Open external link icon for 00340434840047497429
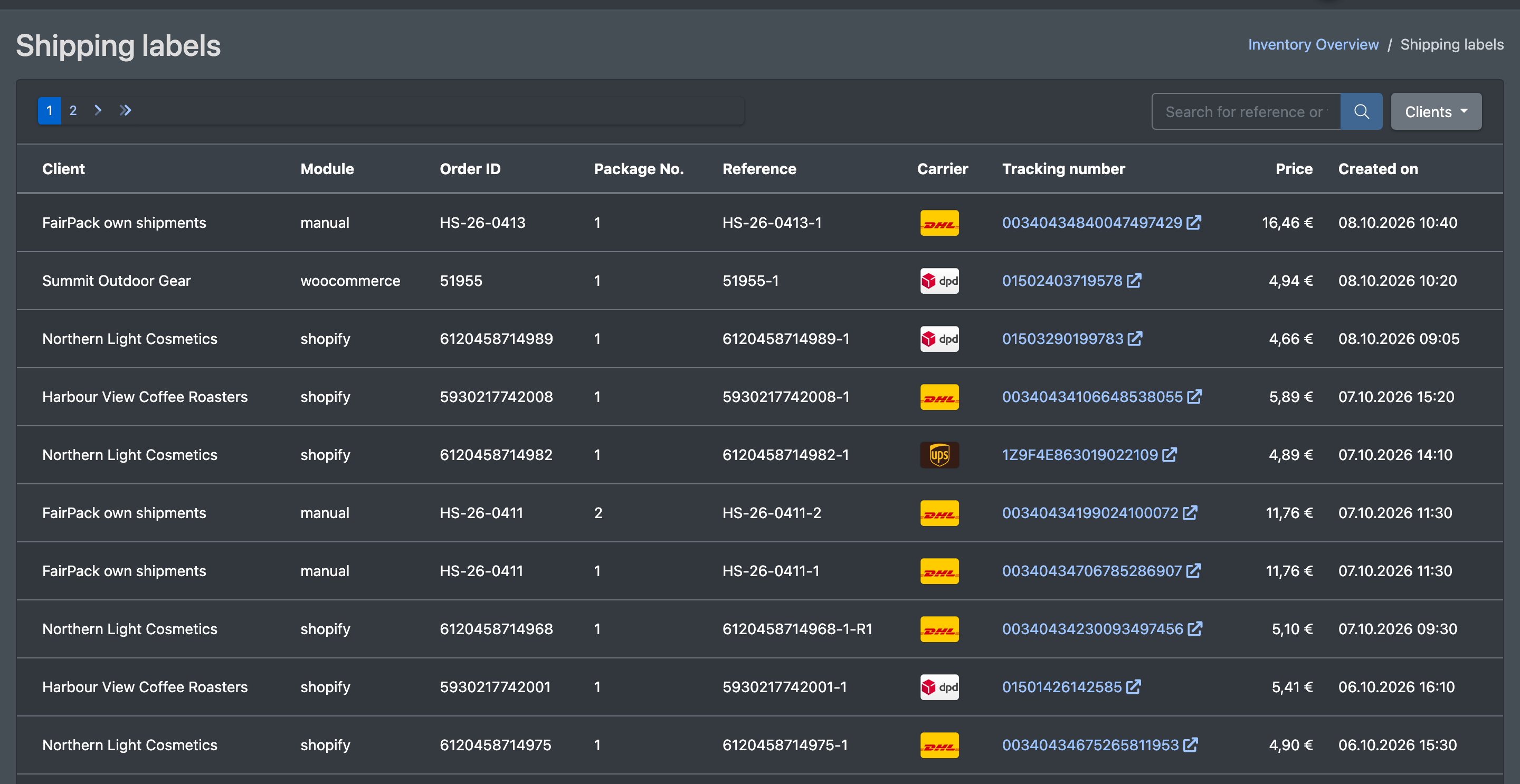 pyautogui.click(x=1194, y=223)
